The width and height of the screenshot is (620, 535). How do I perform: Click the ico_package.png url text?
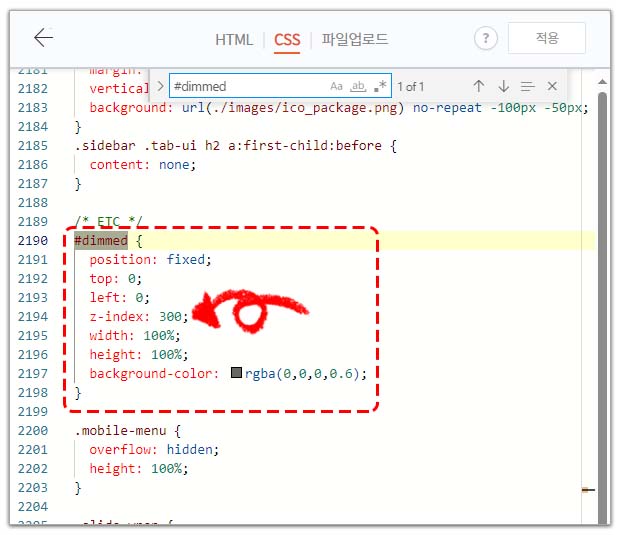pyautogui.click(x=293, y=108)
